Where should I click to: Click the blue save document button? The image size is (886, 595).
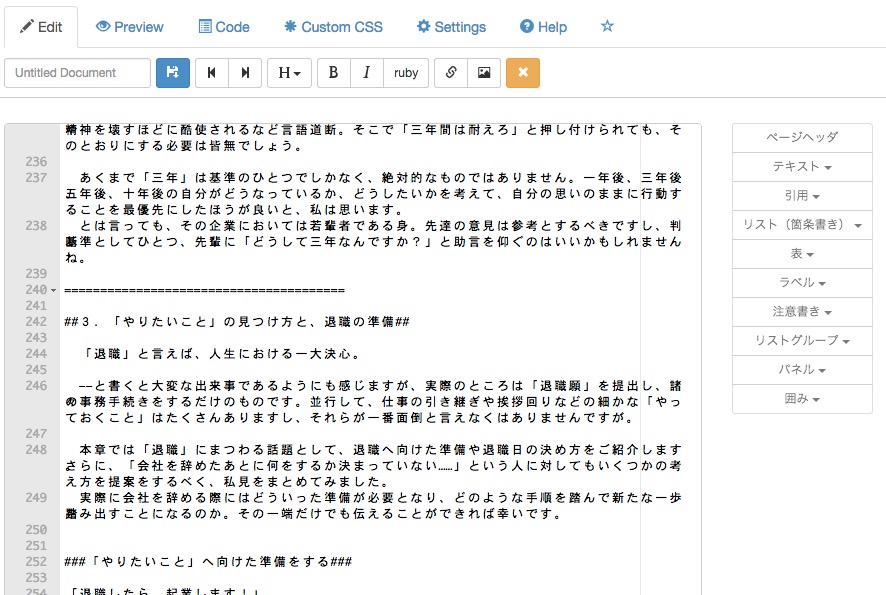pos(173,73)
